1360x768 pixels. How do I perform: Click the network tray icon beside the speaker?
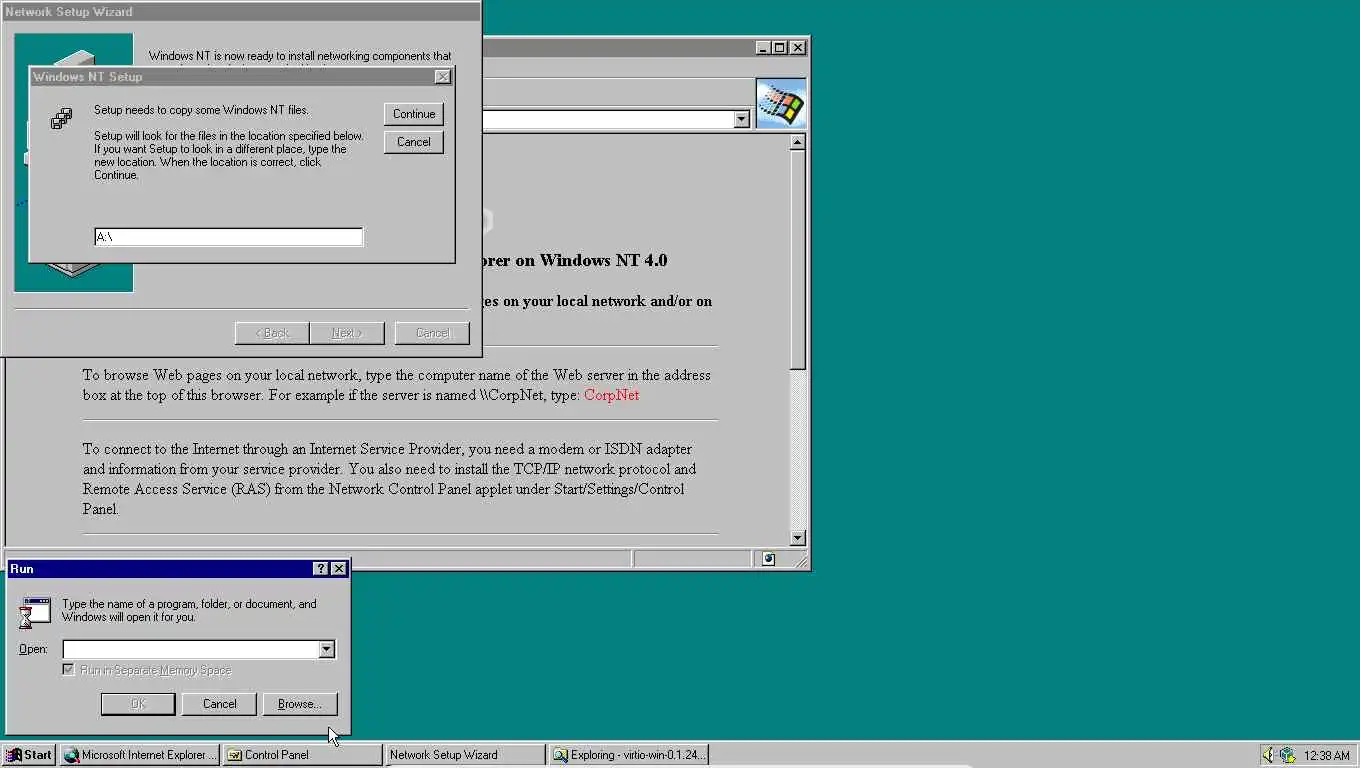1287,755
